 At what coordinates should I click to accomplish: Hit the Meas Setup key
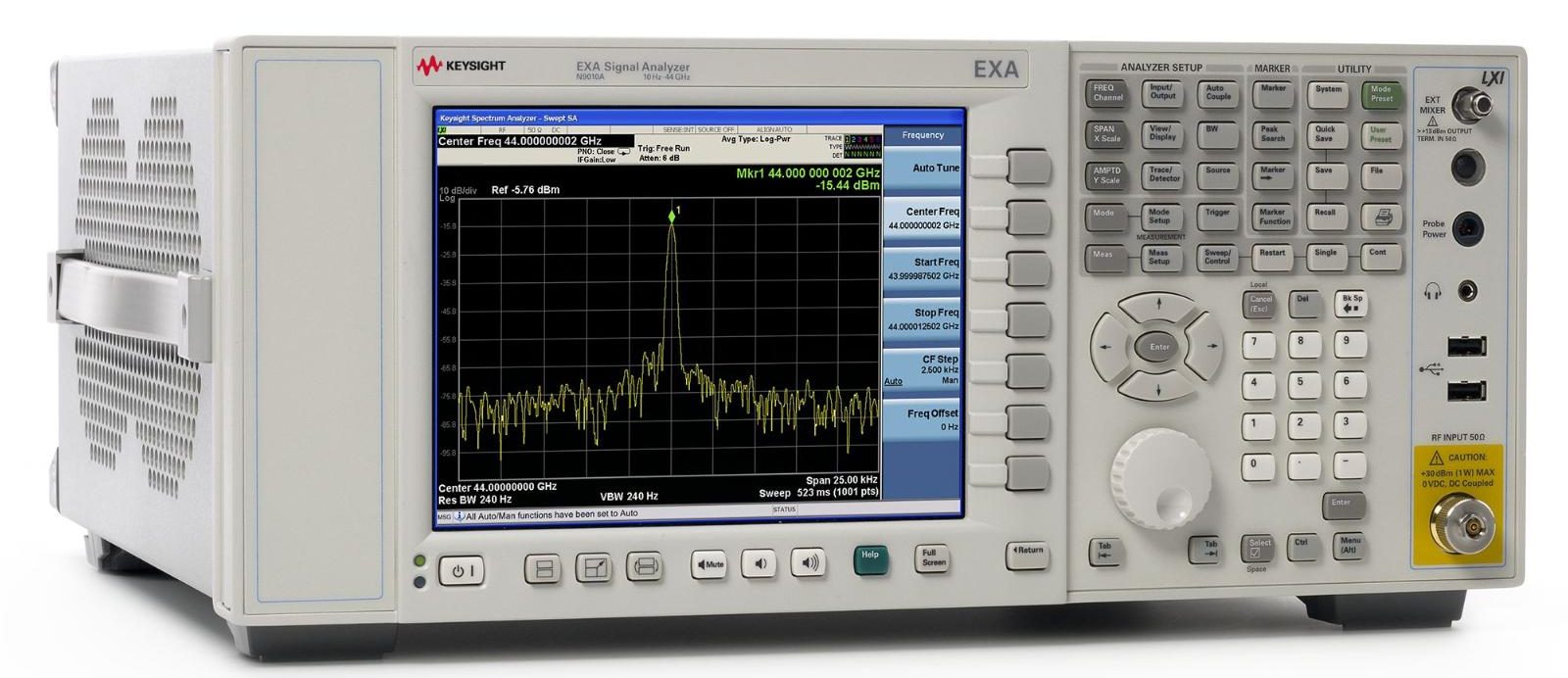click(x=1161, y=258)
